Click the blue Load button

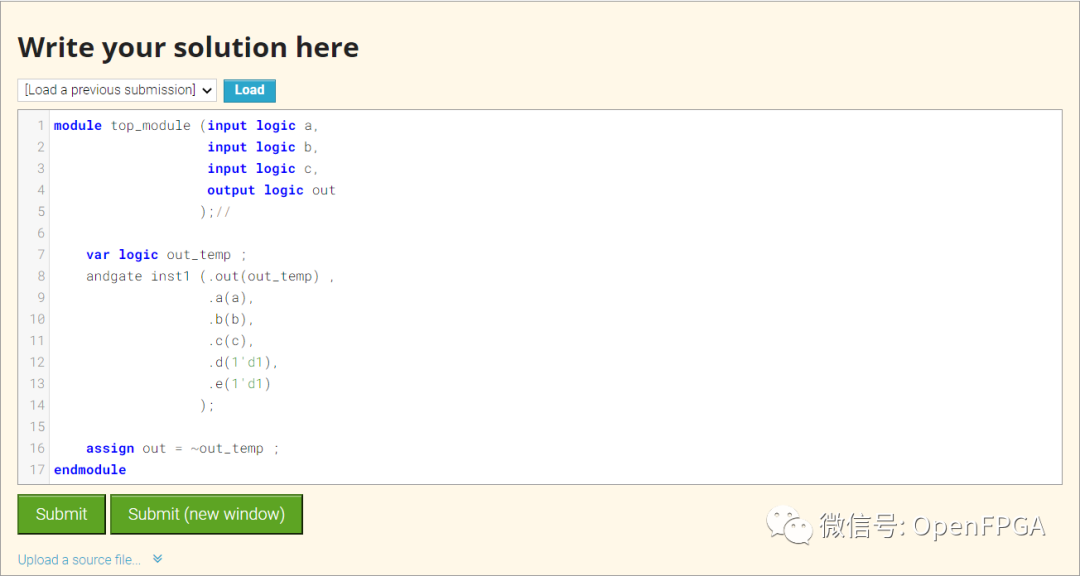point(249,90)
